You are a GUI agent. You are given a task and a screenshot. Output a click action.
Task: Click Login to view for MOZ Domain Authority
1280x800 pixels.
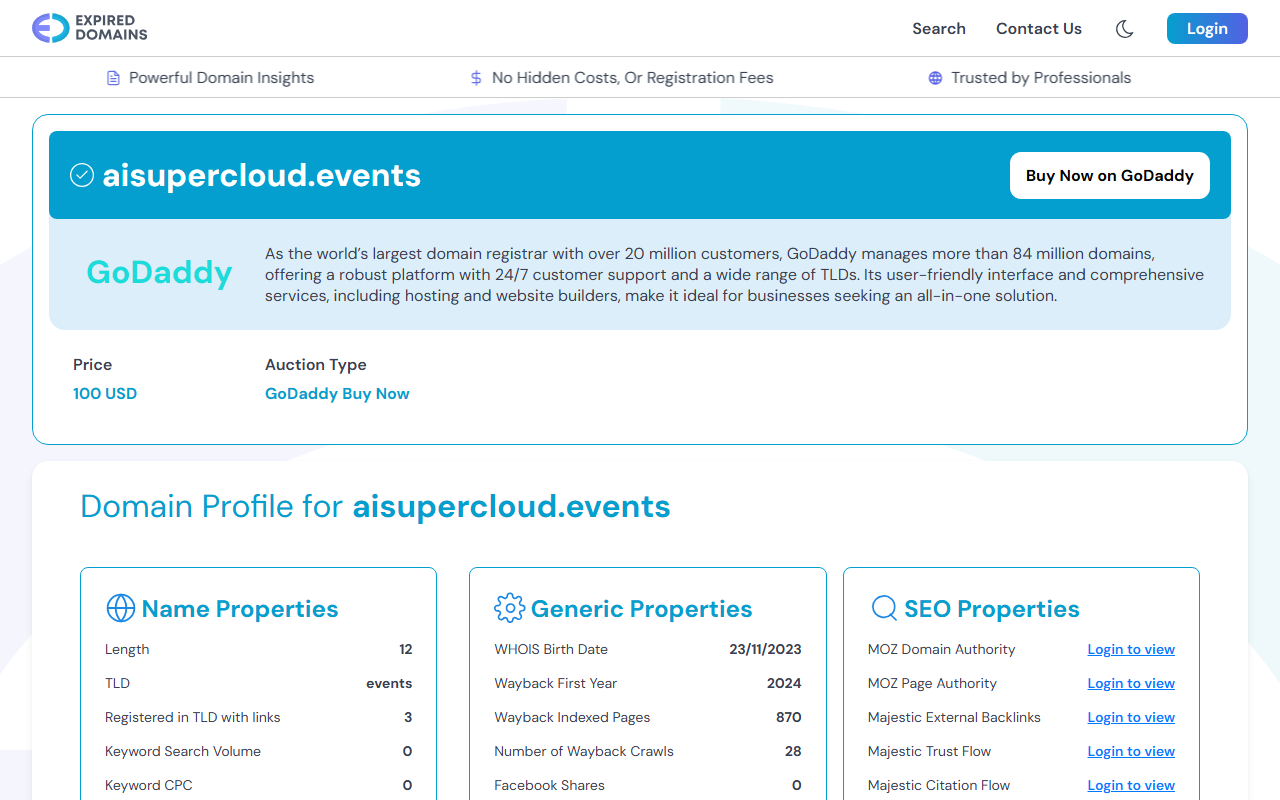click(x=1131, y=649)
